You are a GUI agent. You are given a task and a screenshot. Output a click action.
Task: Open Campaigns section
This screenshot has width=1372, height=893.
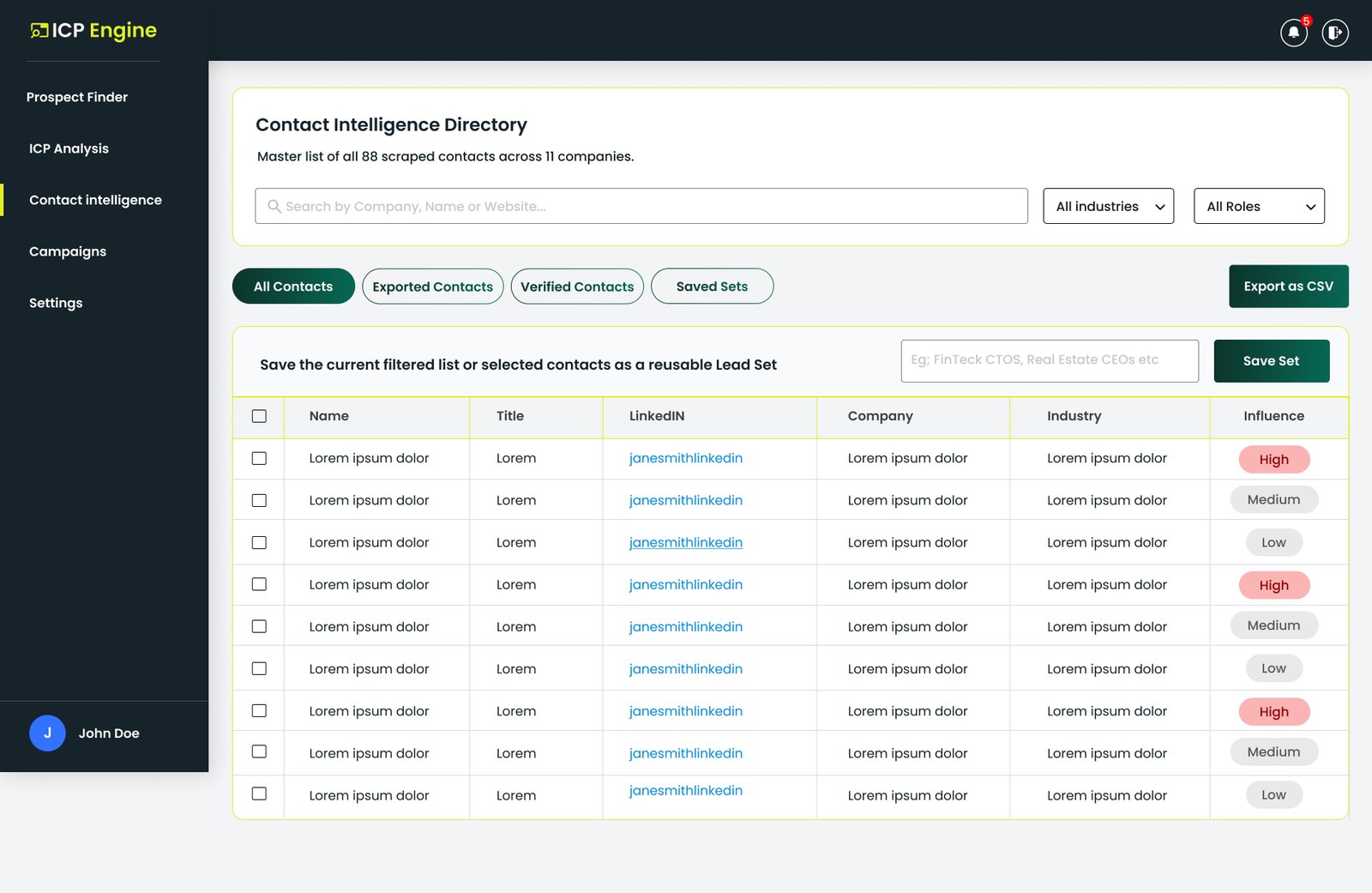[x=68, y=251]
